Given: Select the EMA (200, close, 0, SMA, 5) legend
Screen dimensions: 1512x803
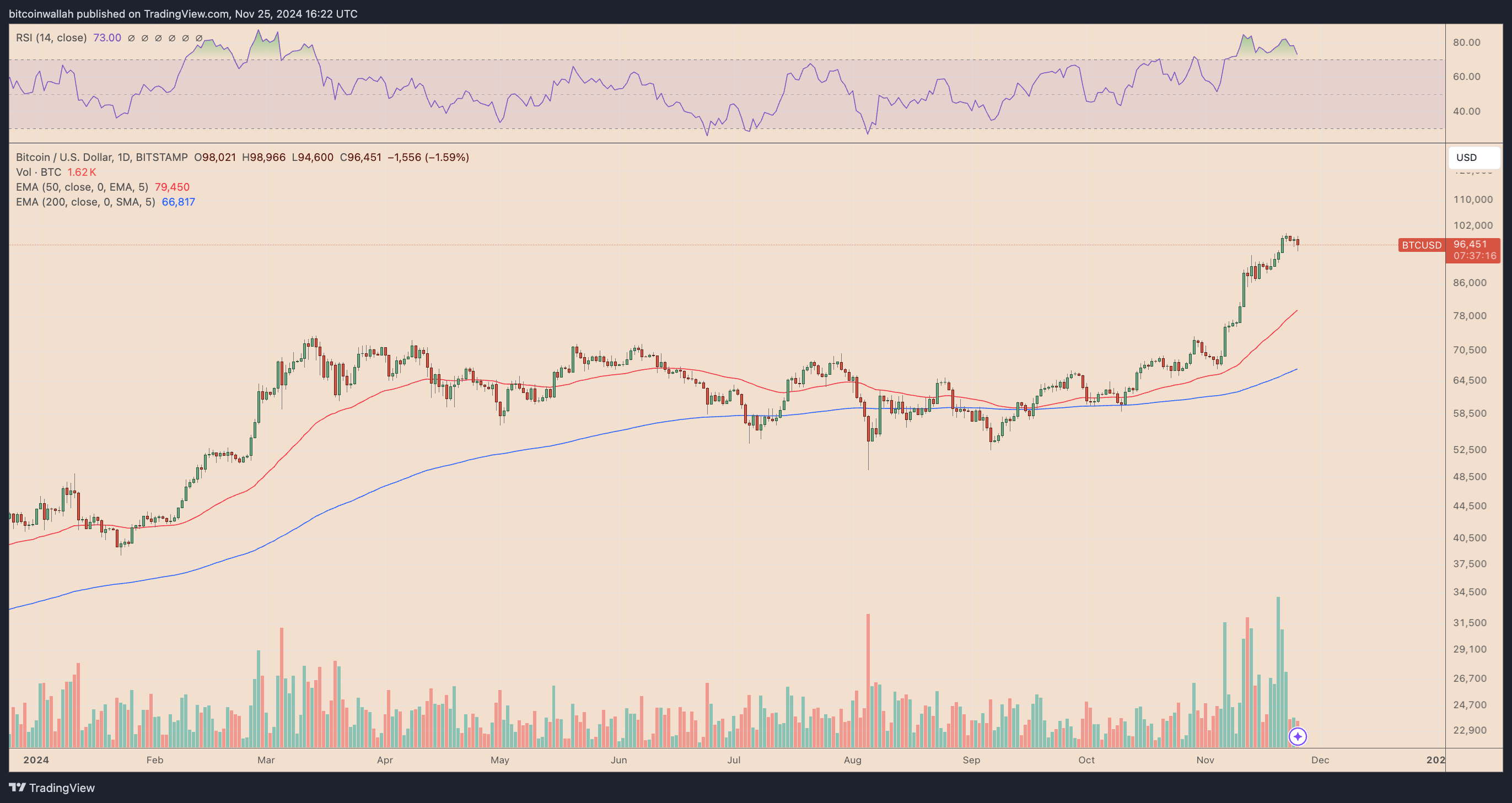Looking at the screenshot, I should point(85,202).
